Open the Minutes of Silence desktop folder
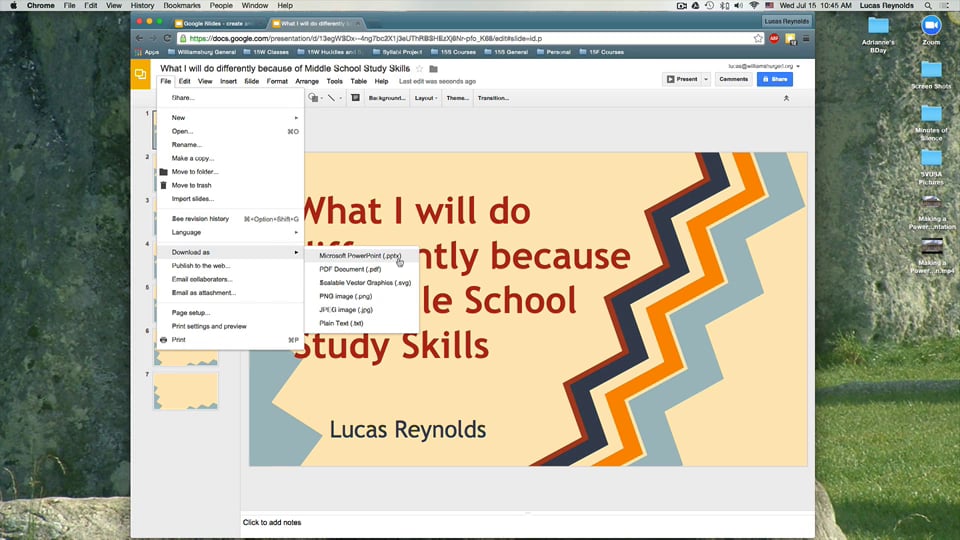Image resolution: width=960 pixels, height=540 pixels. tap(931, 123)
